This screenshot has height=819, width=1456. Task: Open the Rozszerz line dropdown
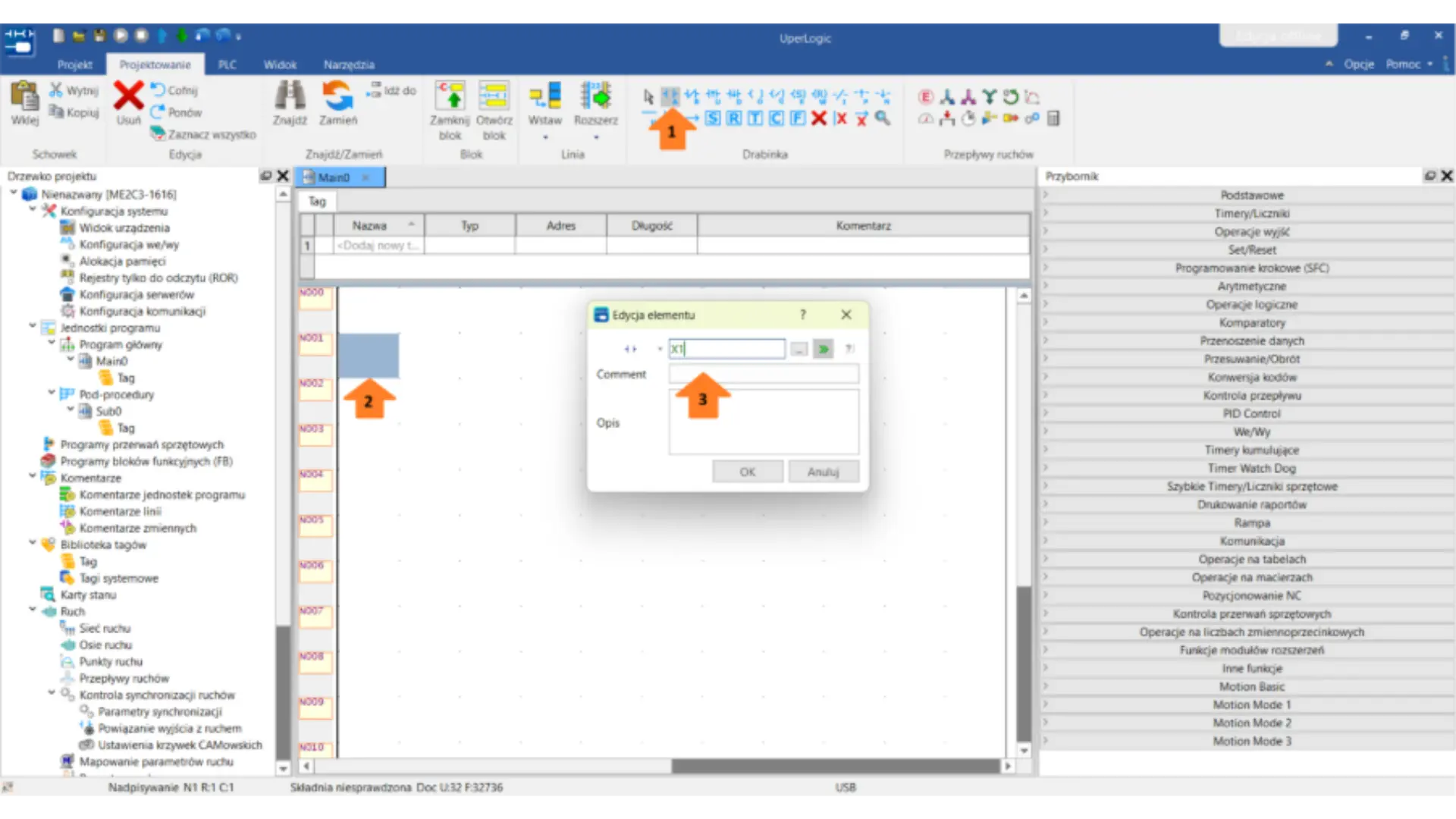596,137
